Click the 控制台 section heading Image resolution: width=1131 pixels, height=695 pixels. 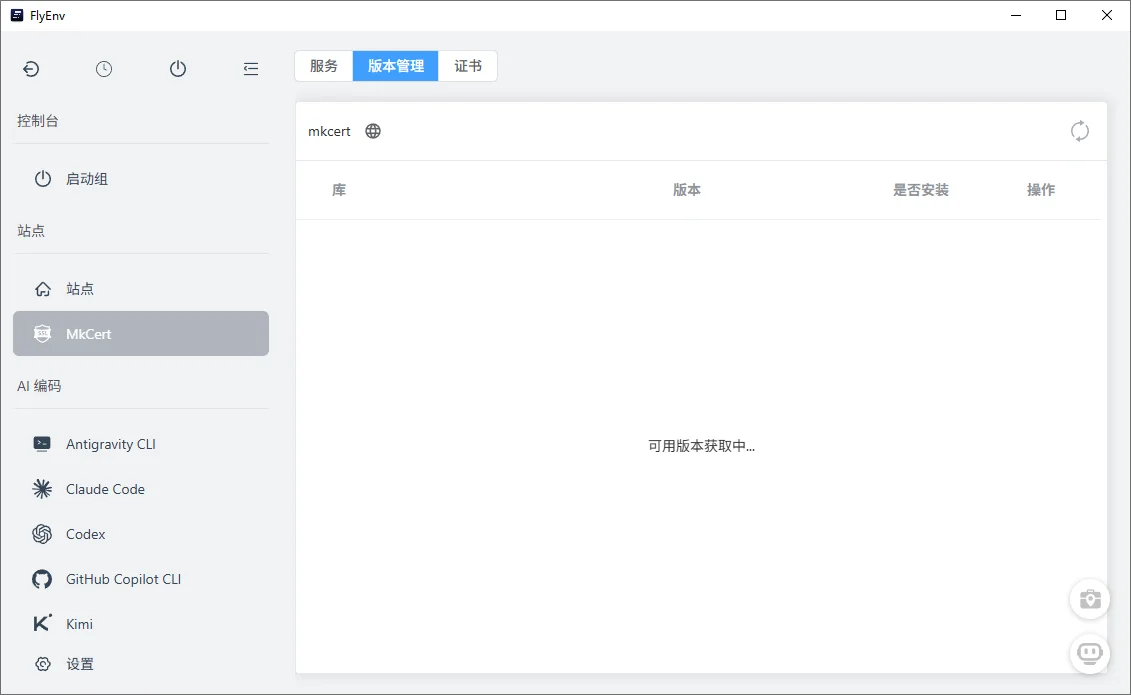pyautogui.click(x=38, y=121)
